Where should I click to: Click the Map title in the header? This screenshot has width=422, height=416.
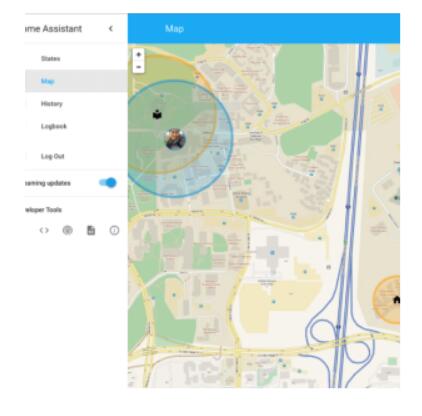point(174,29)
